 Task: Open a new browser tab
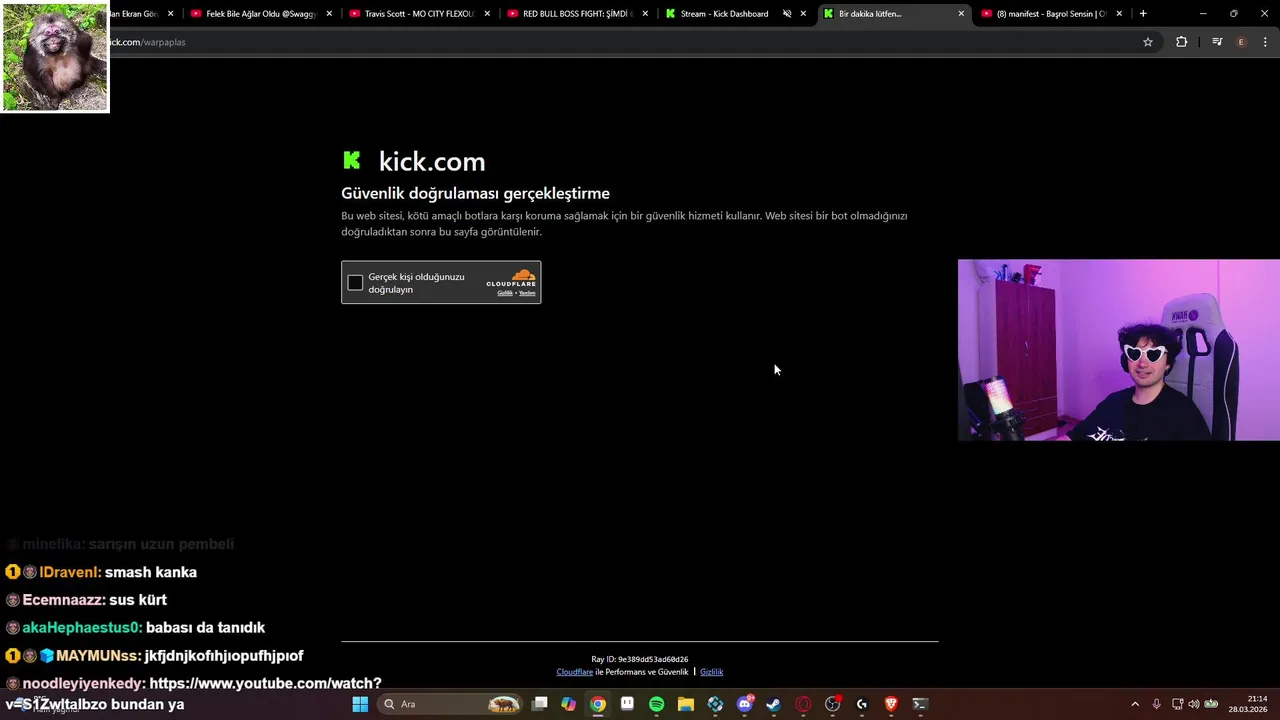pos(1143,14)
